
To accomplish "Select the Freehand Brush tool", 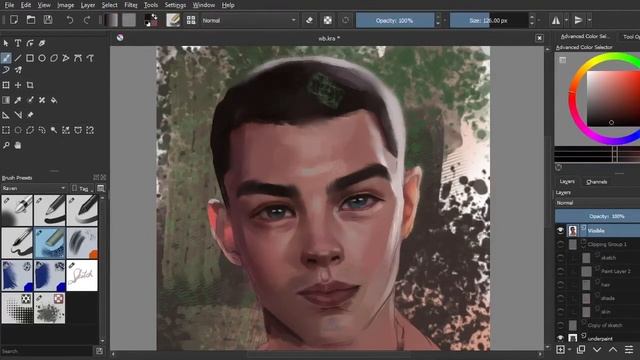I will [6, 58].
